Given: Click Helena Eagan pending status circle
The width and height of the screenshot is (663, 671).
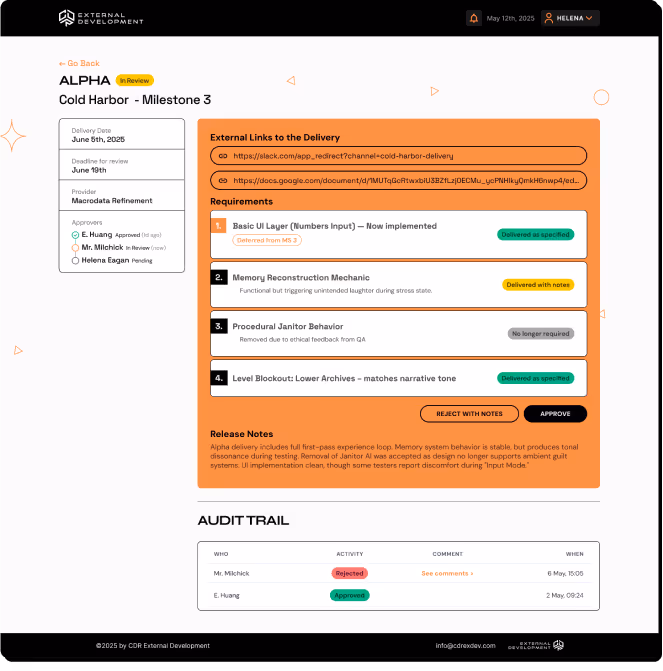Looking at the screenshot, I should coord(75,261).
